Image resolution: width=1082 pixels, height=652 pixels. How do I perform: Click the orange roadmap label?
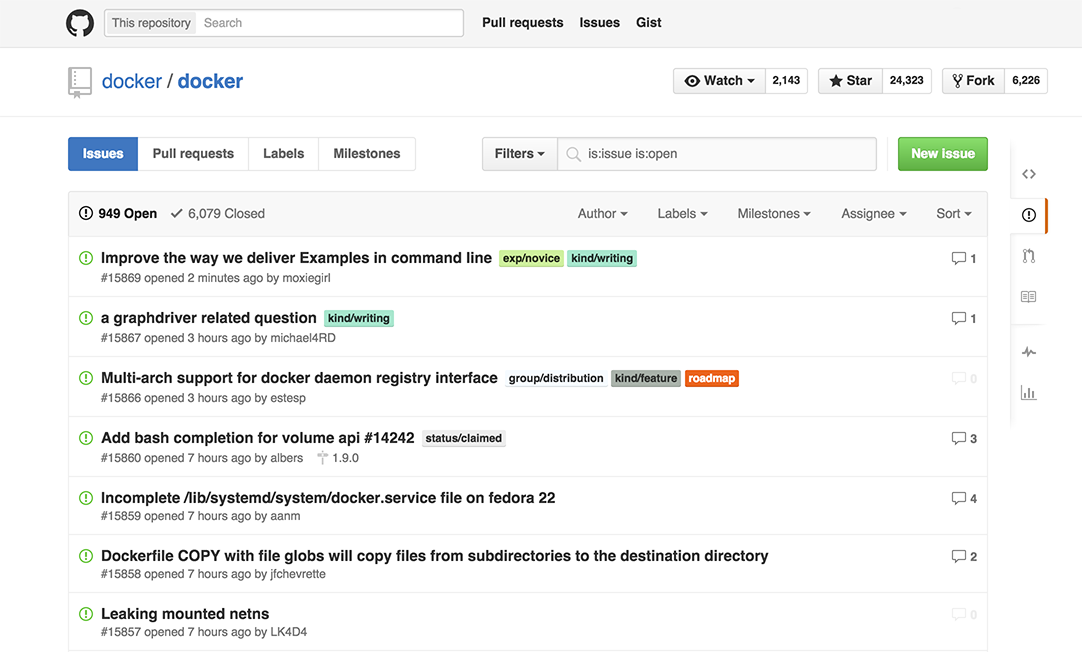(711, 378)
